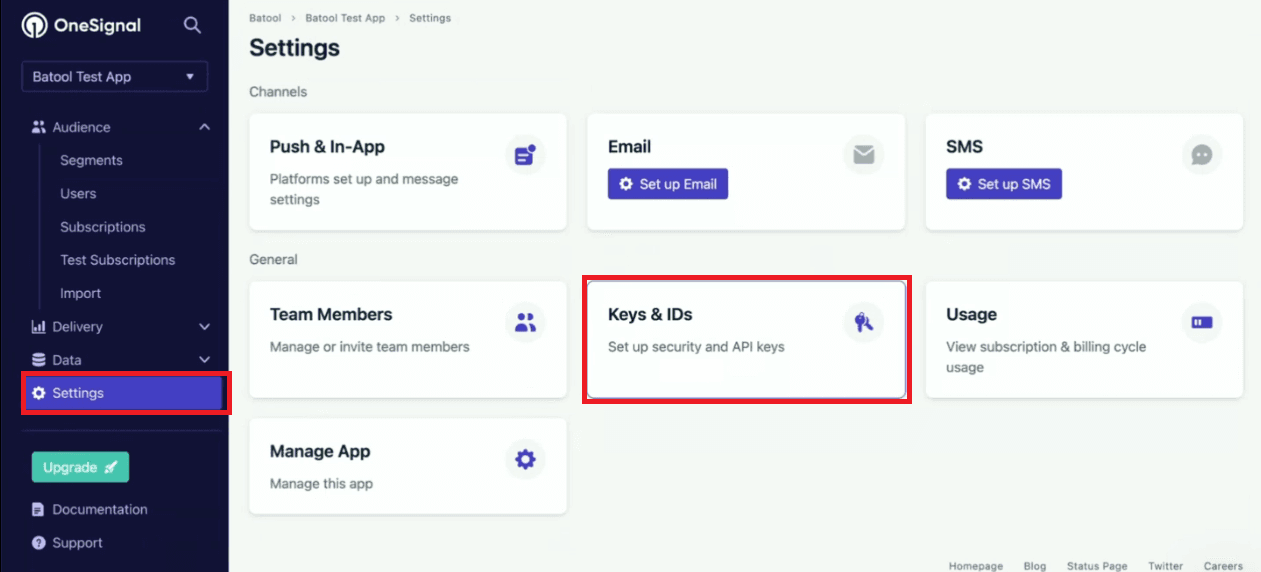Click the SMS chat bubble icon
The width and height of the screenshot is (1261, 572).
tap(1201, 155)
